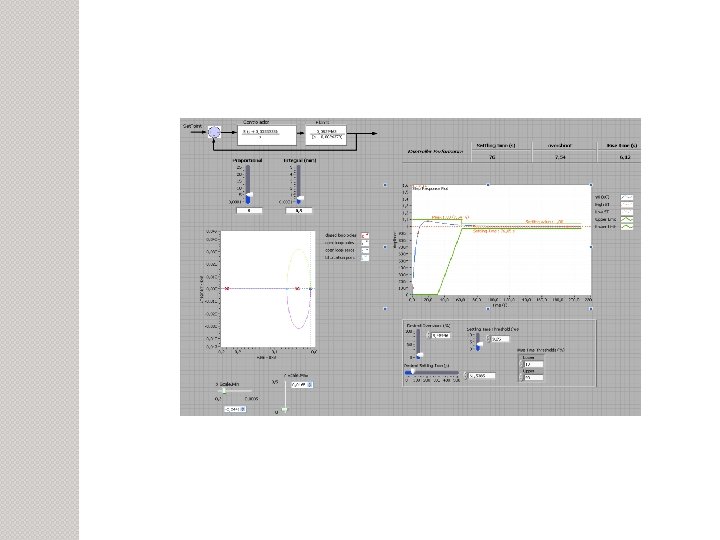Click inside the root locus pole-zero plot
This screenshot has height=540, width=720.
pos(268,289)
